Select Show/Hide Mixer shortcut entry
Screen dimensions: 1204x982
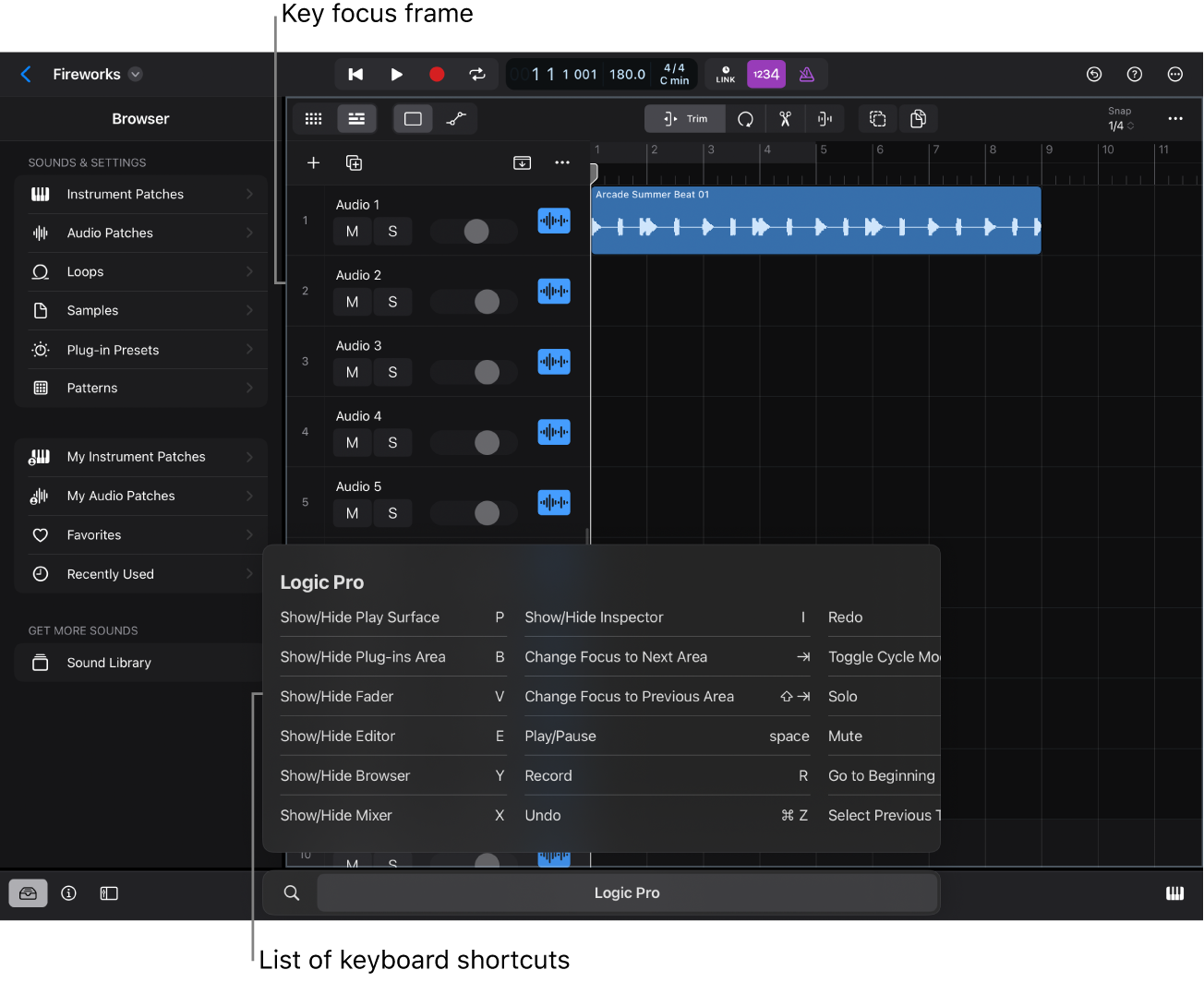392,816
